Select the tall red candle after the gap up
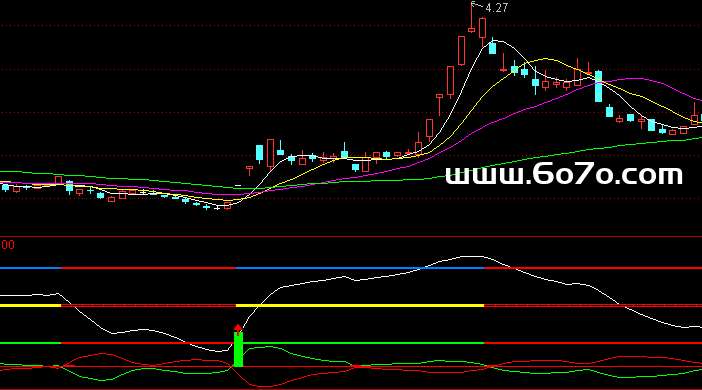 [x=270, y=153]
